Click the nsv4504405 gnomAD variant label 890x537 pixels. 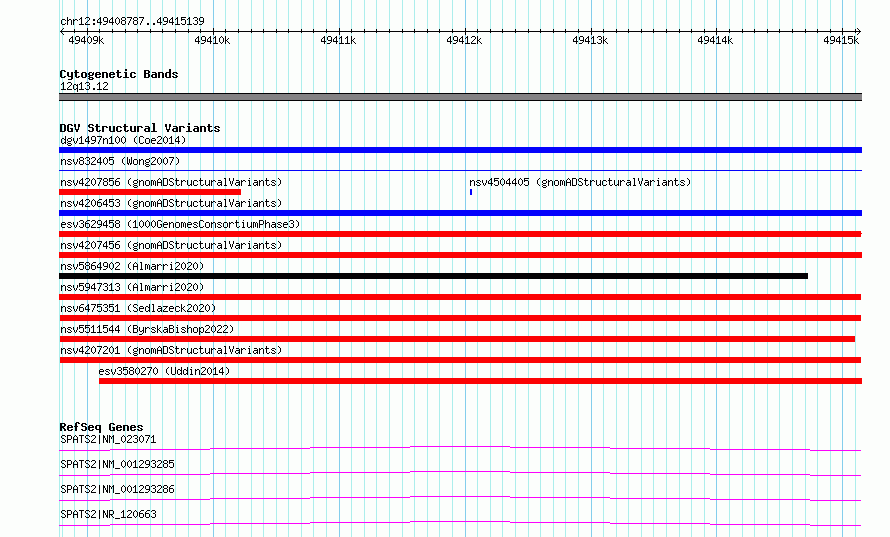(580, 182)
